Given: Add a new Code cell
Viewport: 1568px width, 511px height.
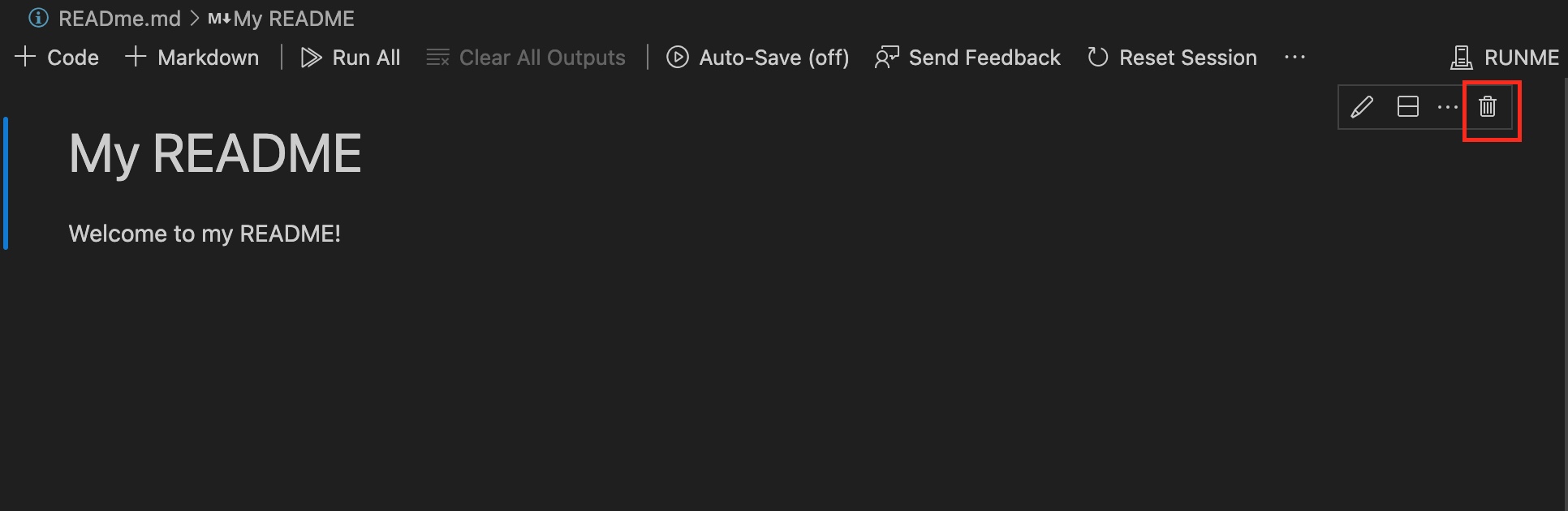Looking at the screenshot, I should click(x=56, y=57).
